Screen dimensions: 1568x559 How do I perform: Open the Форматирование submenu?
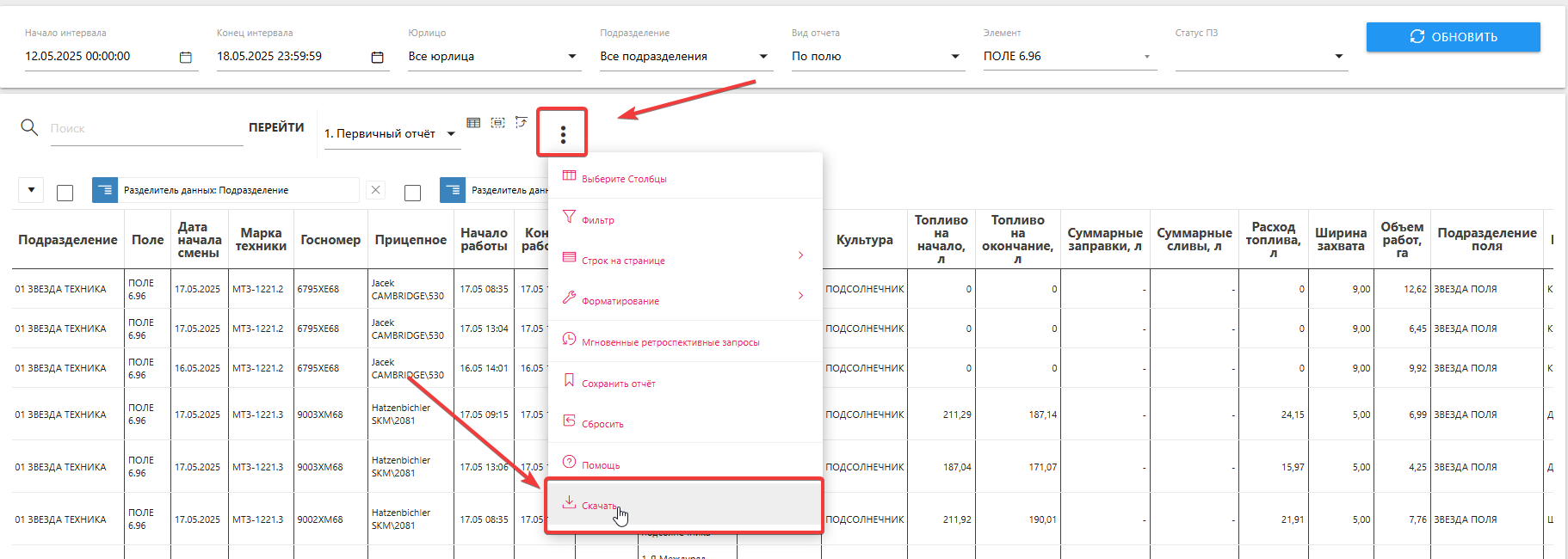[x=620, y=301]
